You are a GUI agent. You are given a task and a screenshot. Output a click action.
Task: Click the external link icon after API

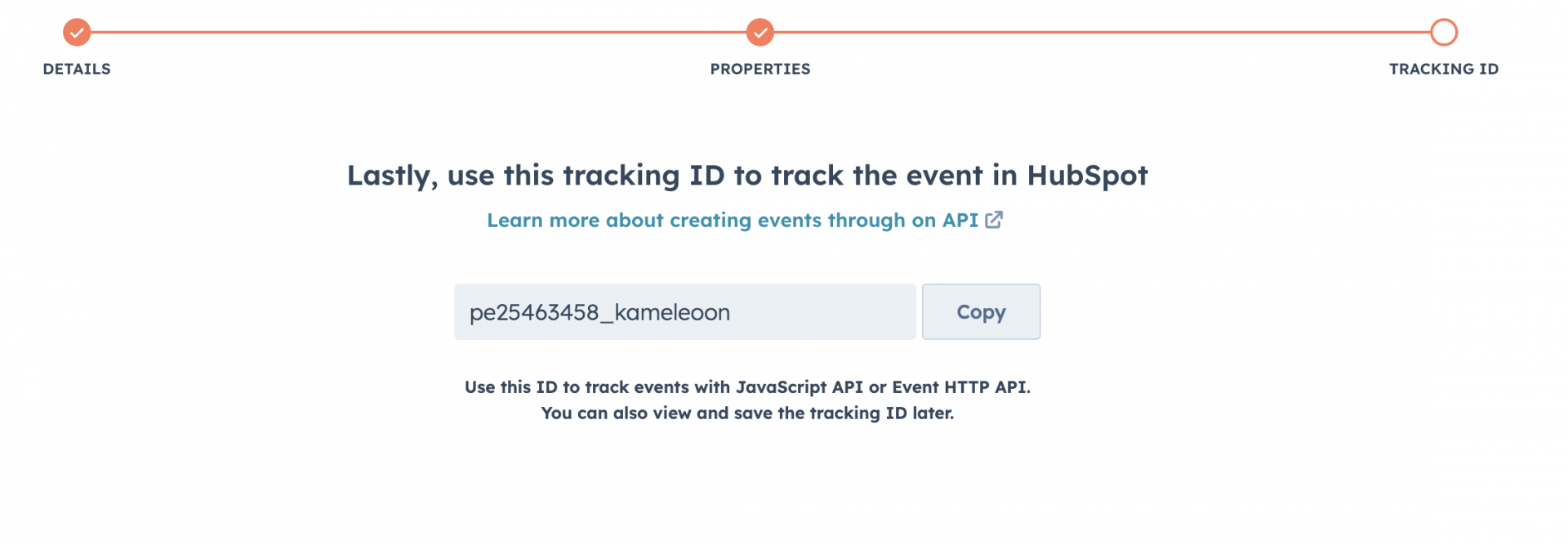tap(994, 220)
